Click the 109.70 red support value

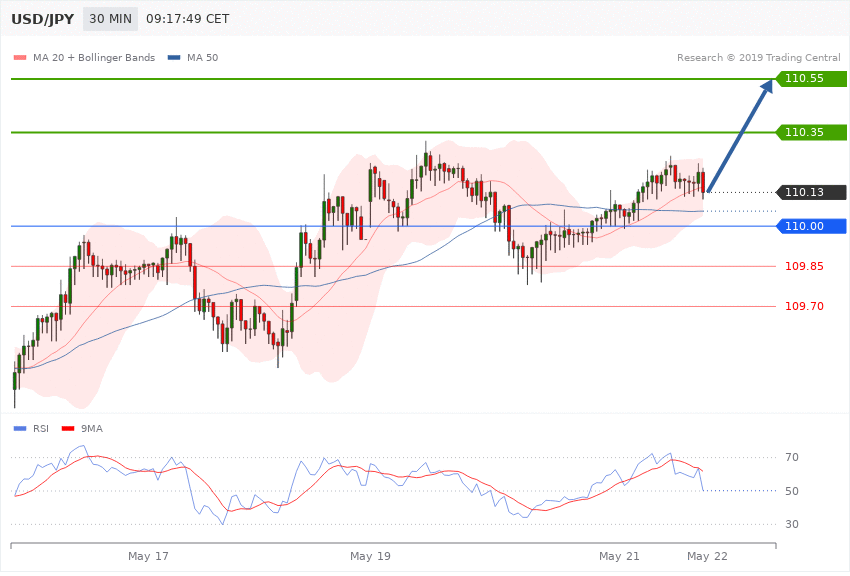[804, 306]
